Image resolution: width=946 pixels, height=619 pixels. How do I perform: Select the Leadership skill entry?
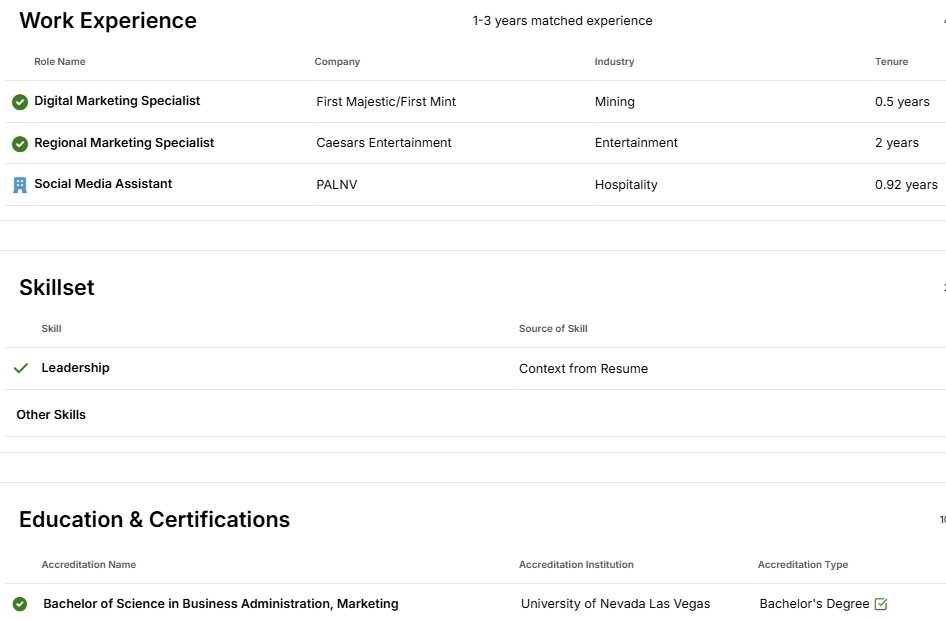(x=75, y=367)
